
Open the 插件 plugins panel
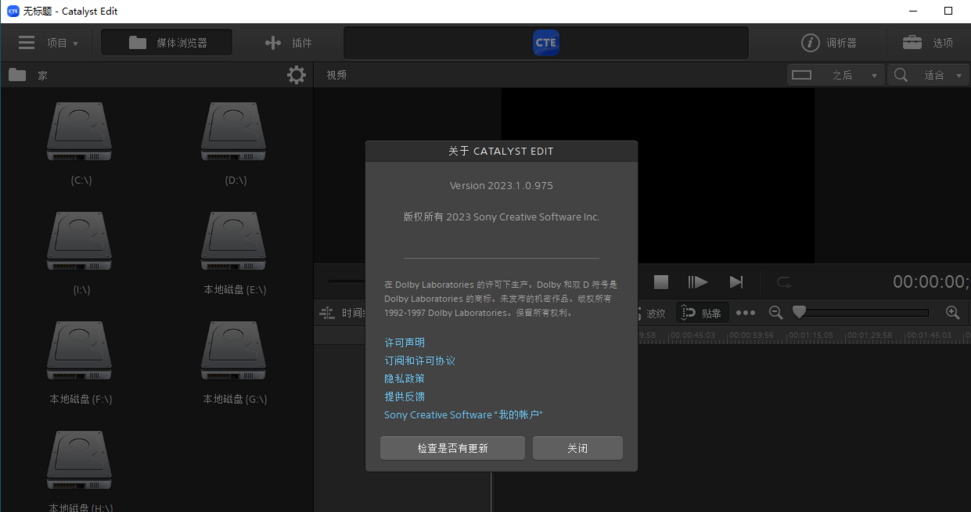point(288,43)
